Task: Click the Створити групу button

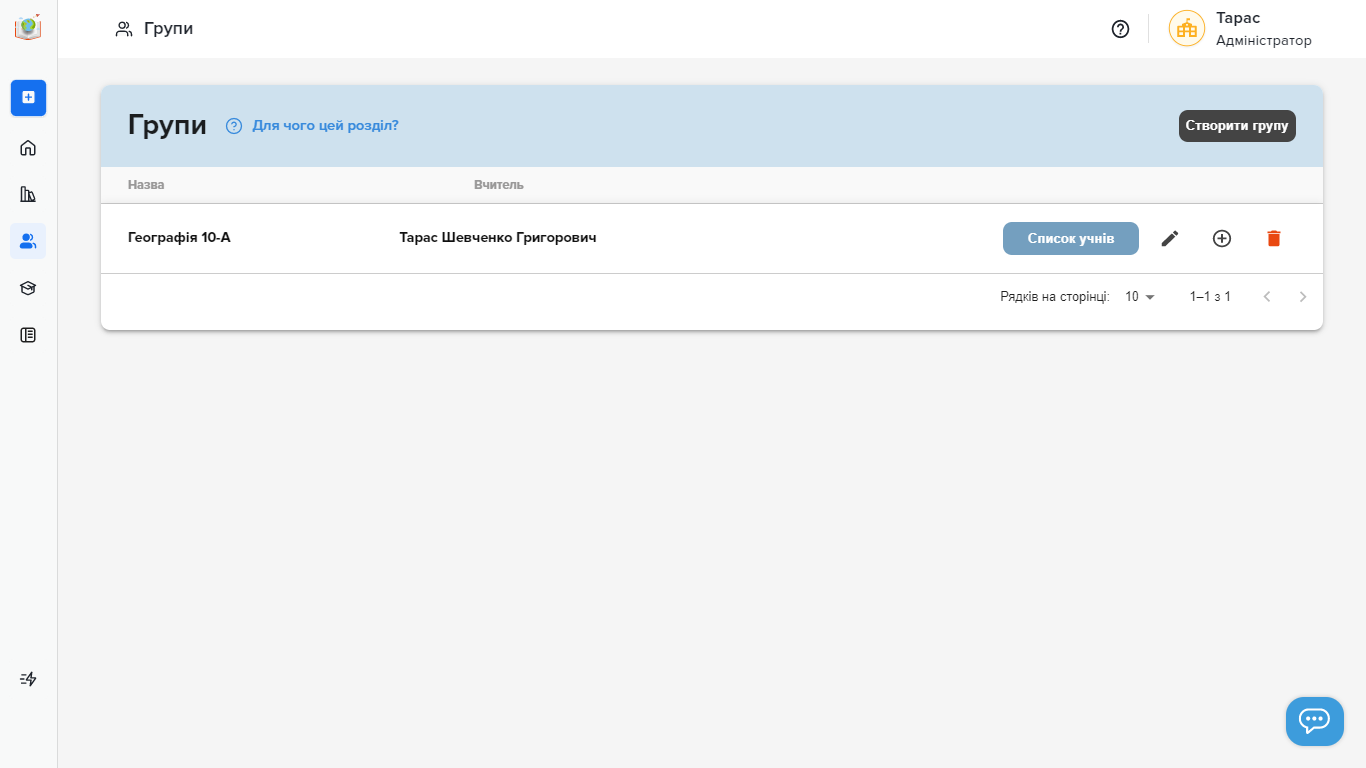Action: [x=1237, y=126]
